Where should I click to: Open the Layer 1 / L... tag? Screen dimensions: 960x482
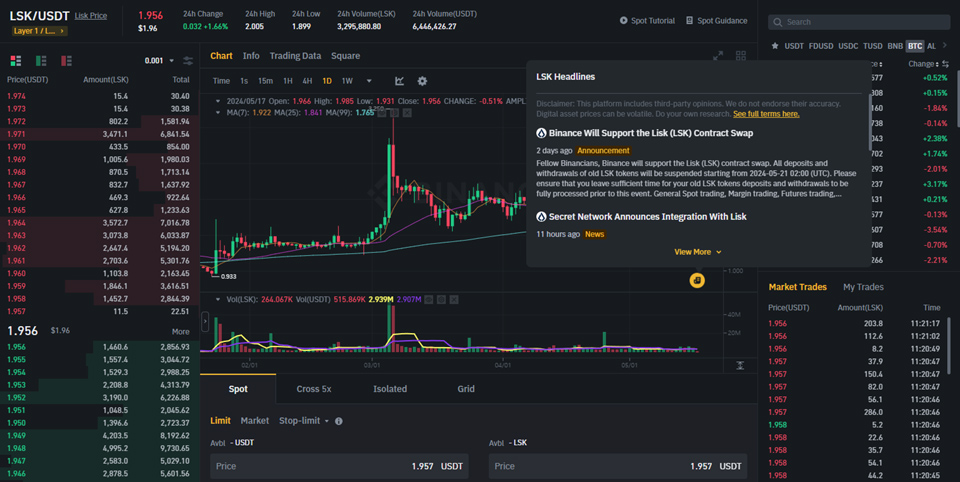tap(39, 31)
